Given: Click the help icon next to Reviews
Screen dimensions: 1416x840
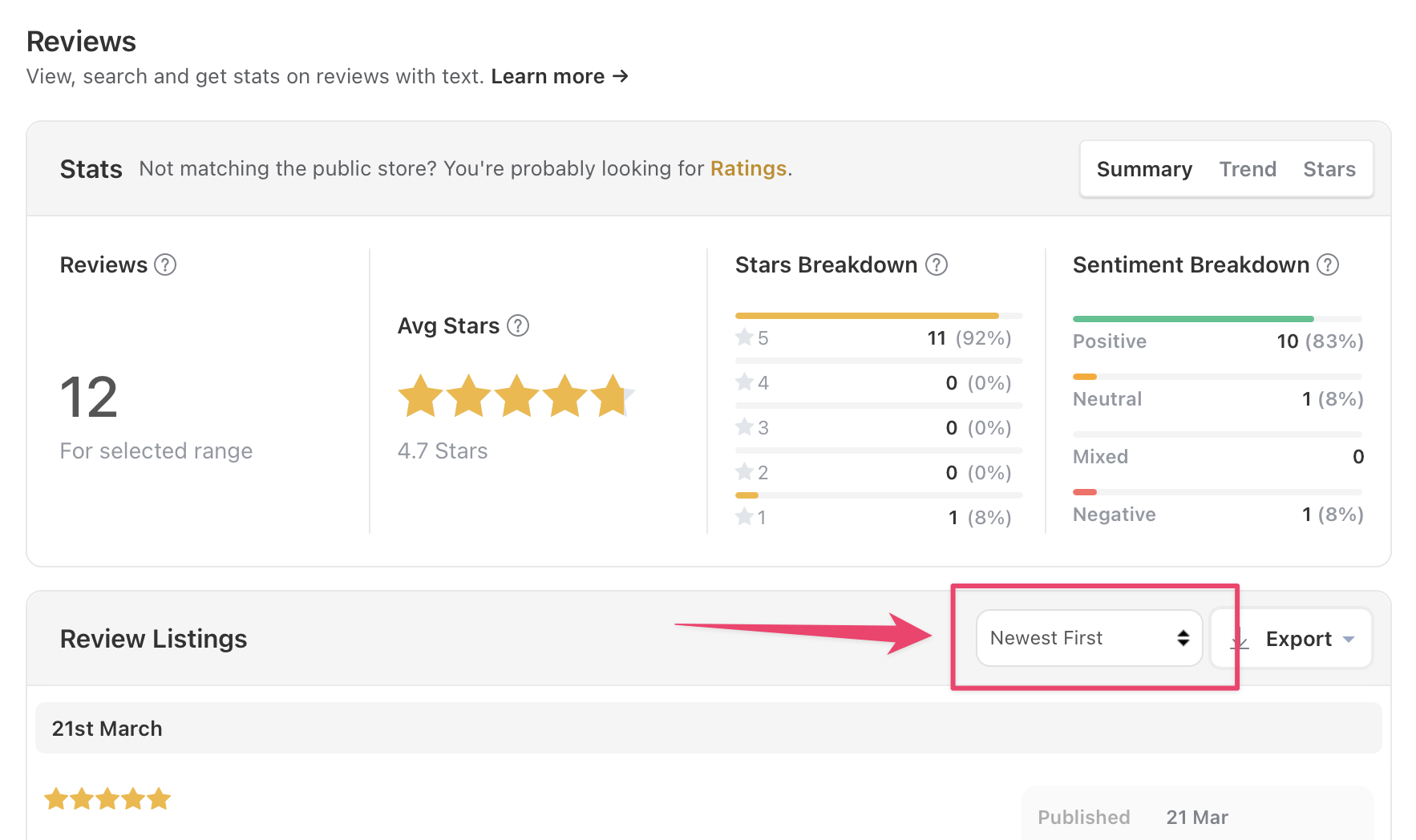Looking at the screenshot, I should (165, 265).
